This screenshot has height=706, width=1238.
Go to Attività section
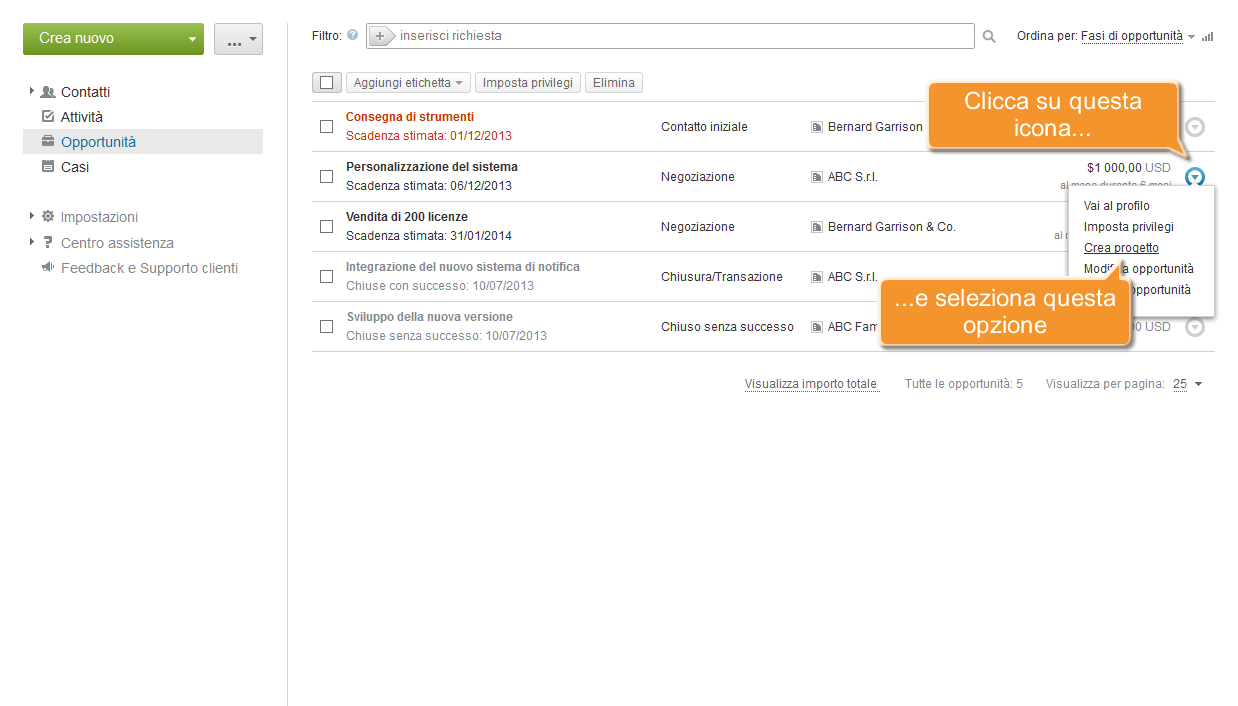[82, 117]
